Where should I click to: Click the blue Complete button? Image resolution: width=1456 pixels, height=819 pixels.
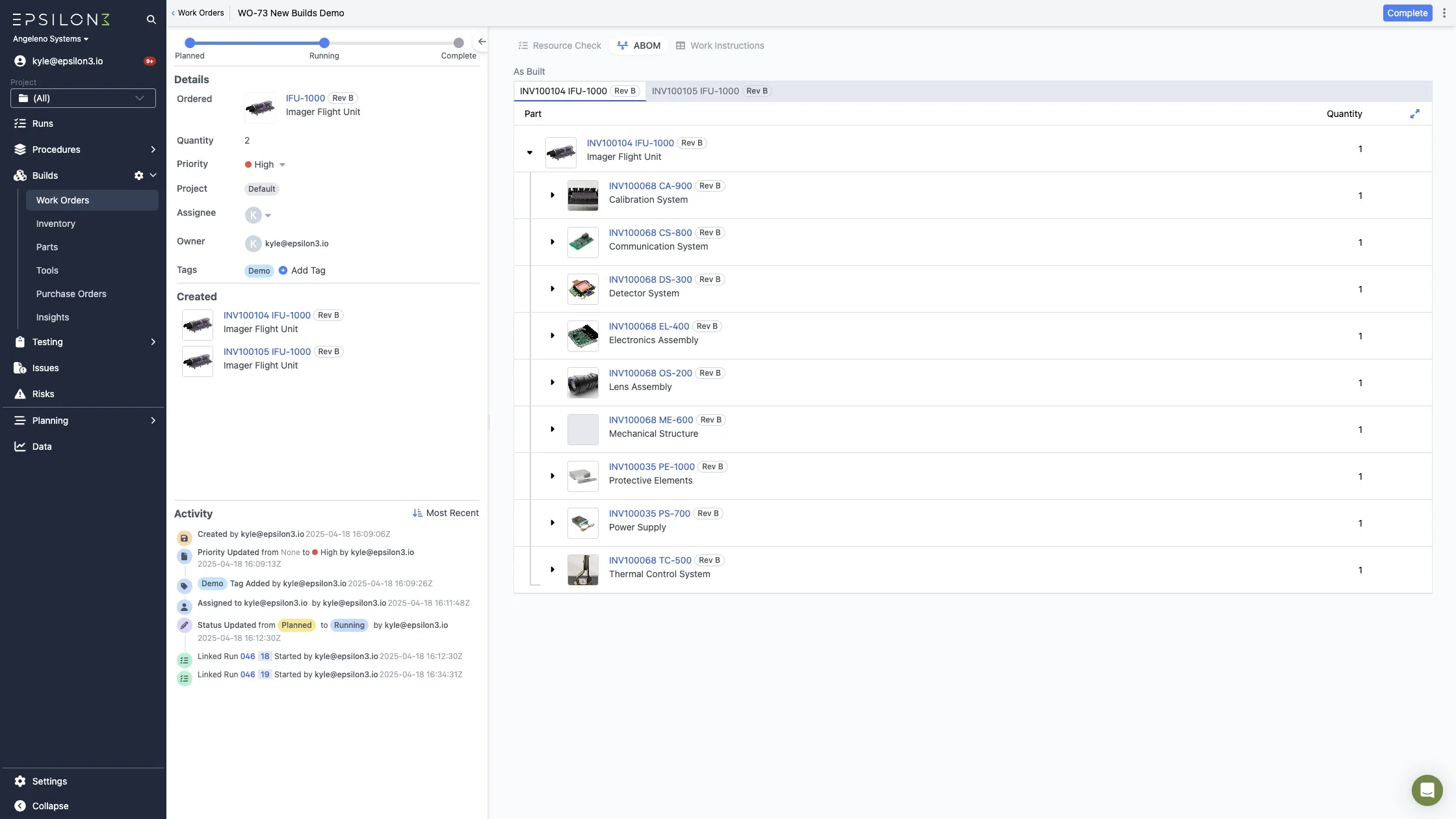click(x=1407, y=13)
